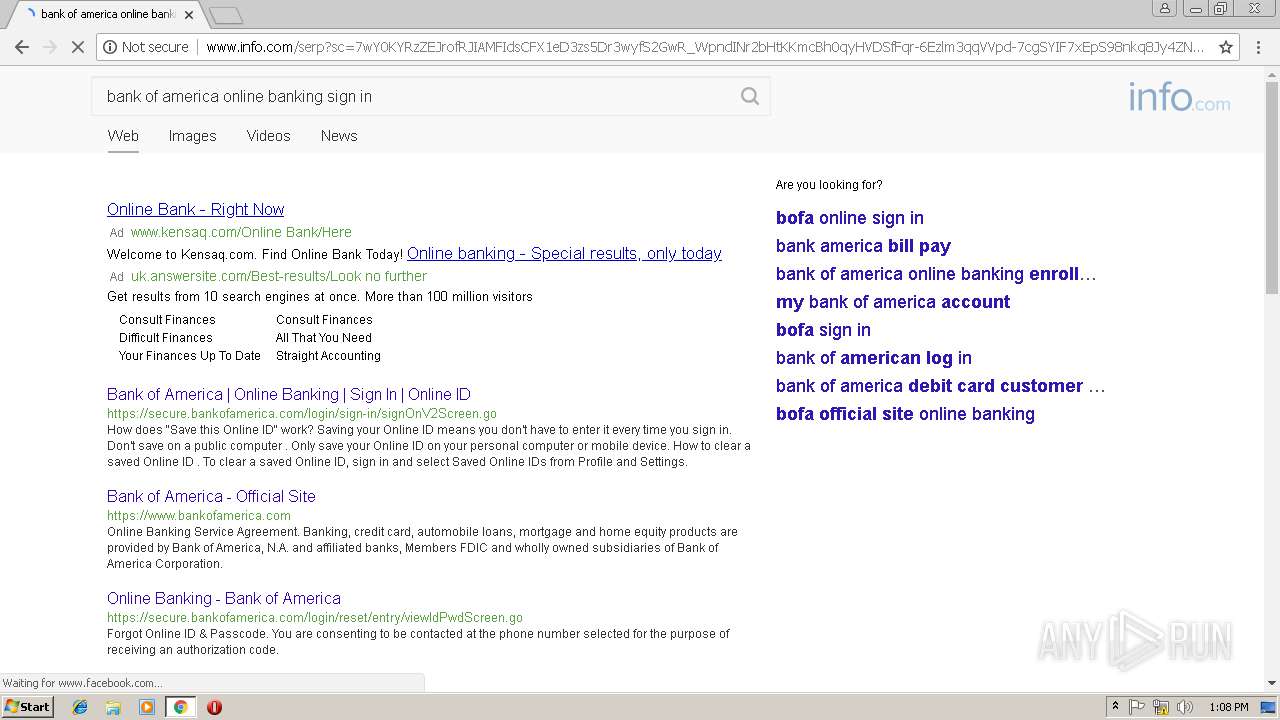Switch to the Images tab

pyautogui.click(x=192, y=136)
